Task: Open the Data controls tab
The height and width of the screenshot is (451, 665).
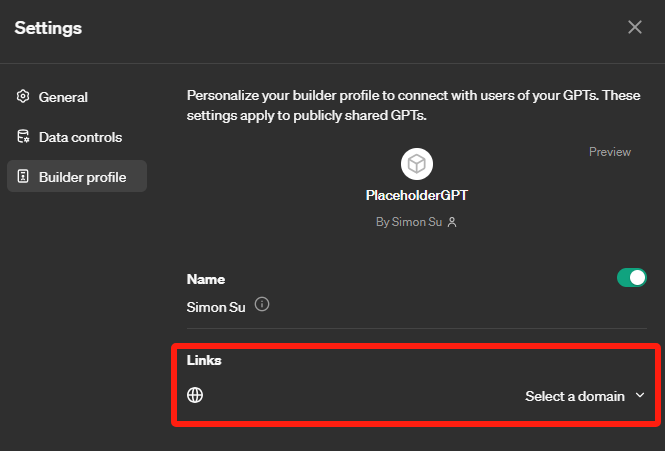Action: click(x=80, y=137)
